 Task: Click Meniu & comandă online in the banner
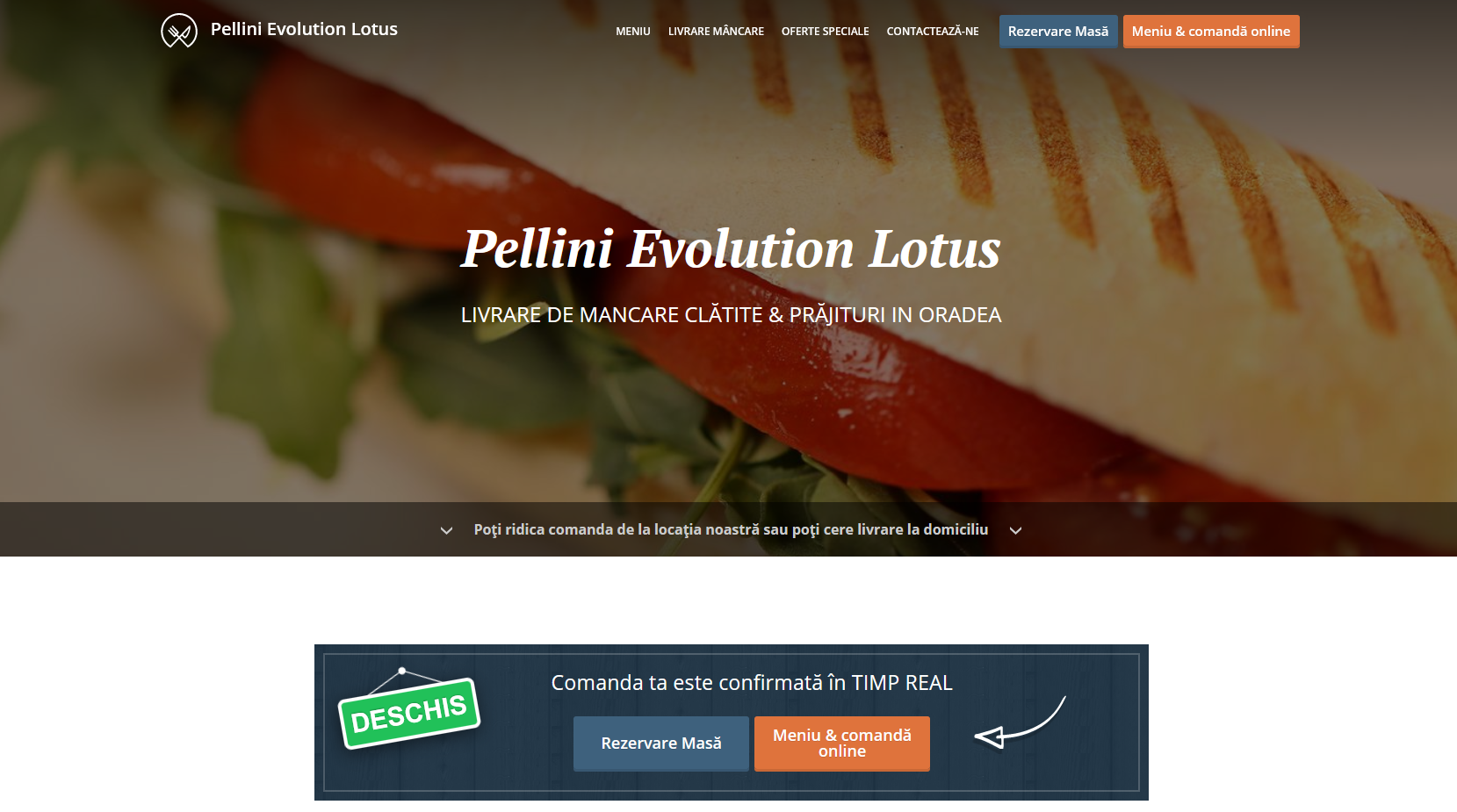(x=842, y=744)
